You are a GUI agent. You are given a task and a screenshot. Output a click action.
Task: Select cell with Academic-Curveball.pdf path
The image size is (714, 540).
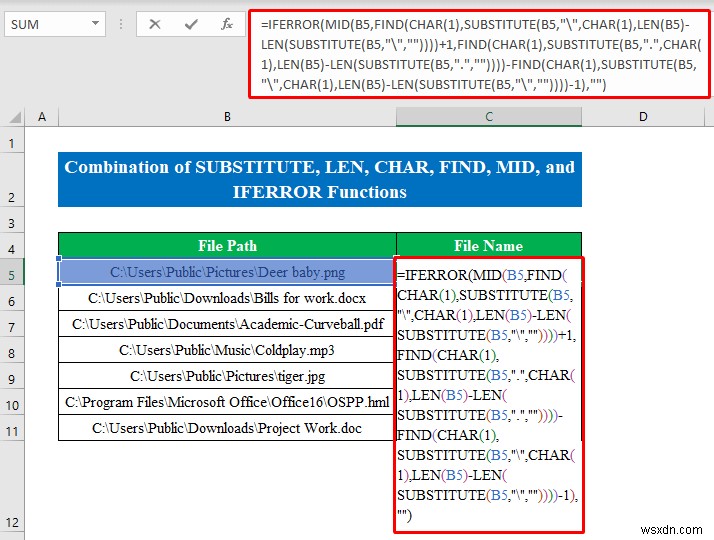[227, 324]
